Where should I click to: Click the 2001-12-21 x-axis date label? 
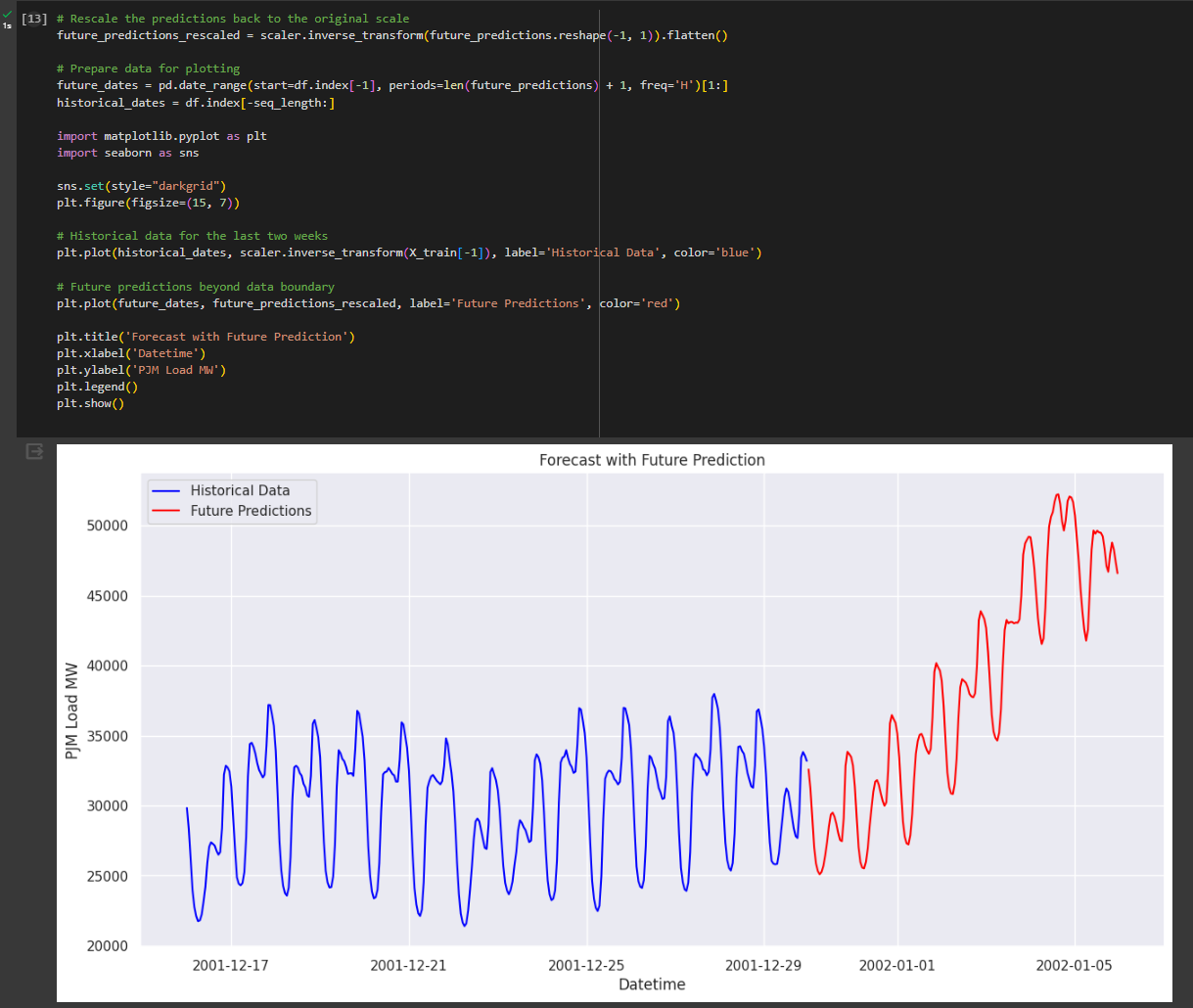coord(408,965)
